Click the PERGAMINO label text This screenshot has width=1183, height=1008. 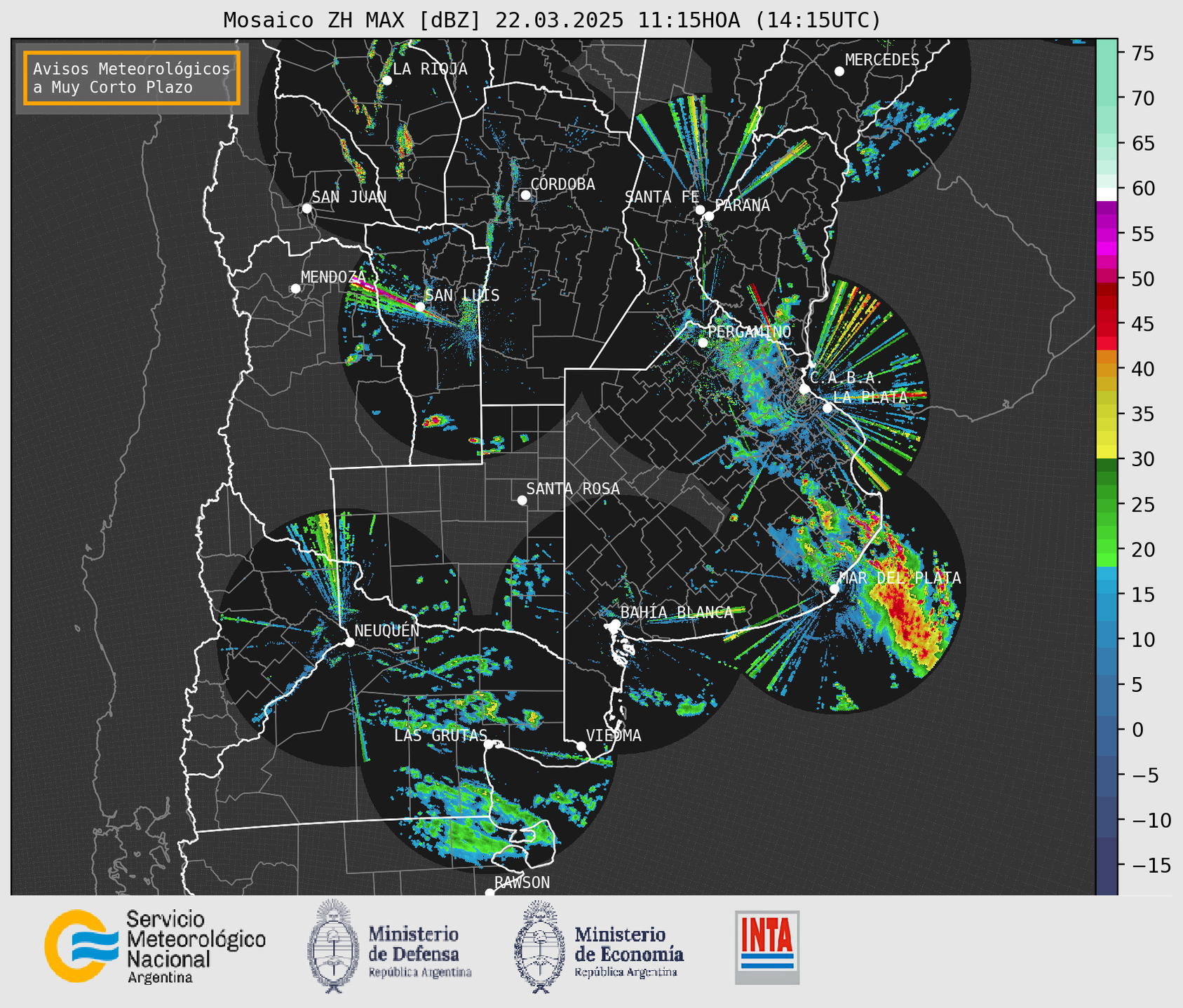[749, 332]
